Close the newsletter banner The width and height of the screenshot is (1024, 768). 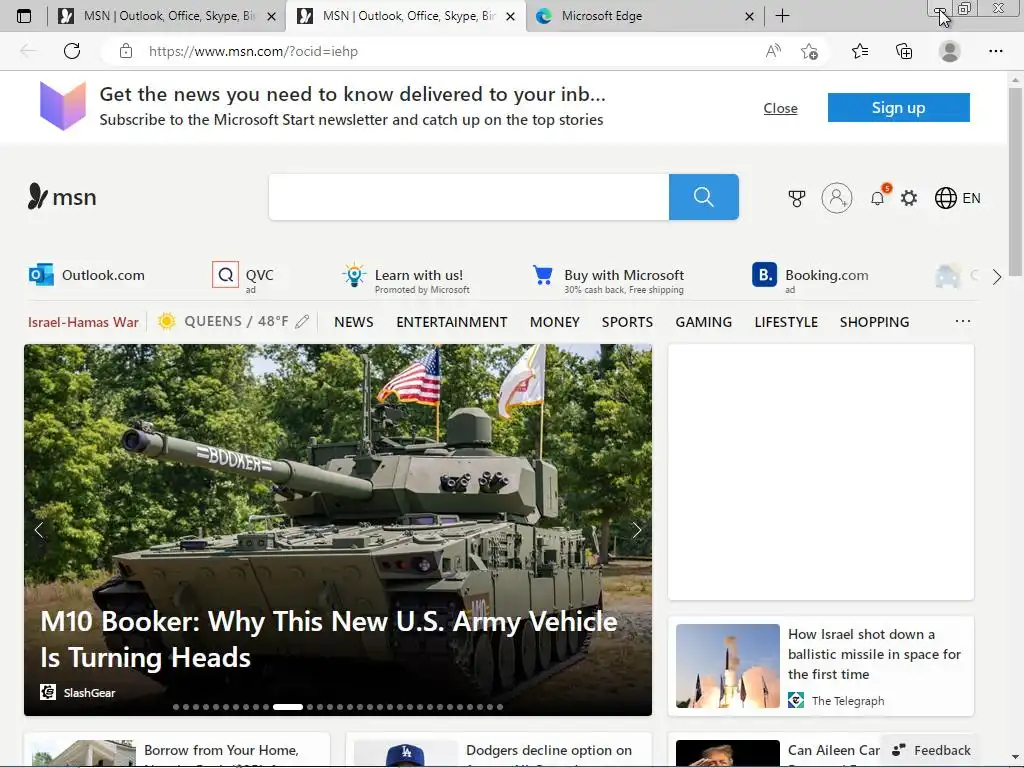coord(780,108)
